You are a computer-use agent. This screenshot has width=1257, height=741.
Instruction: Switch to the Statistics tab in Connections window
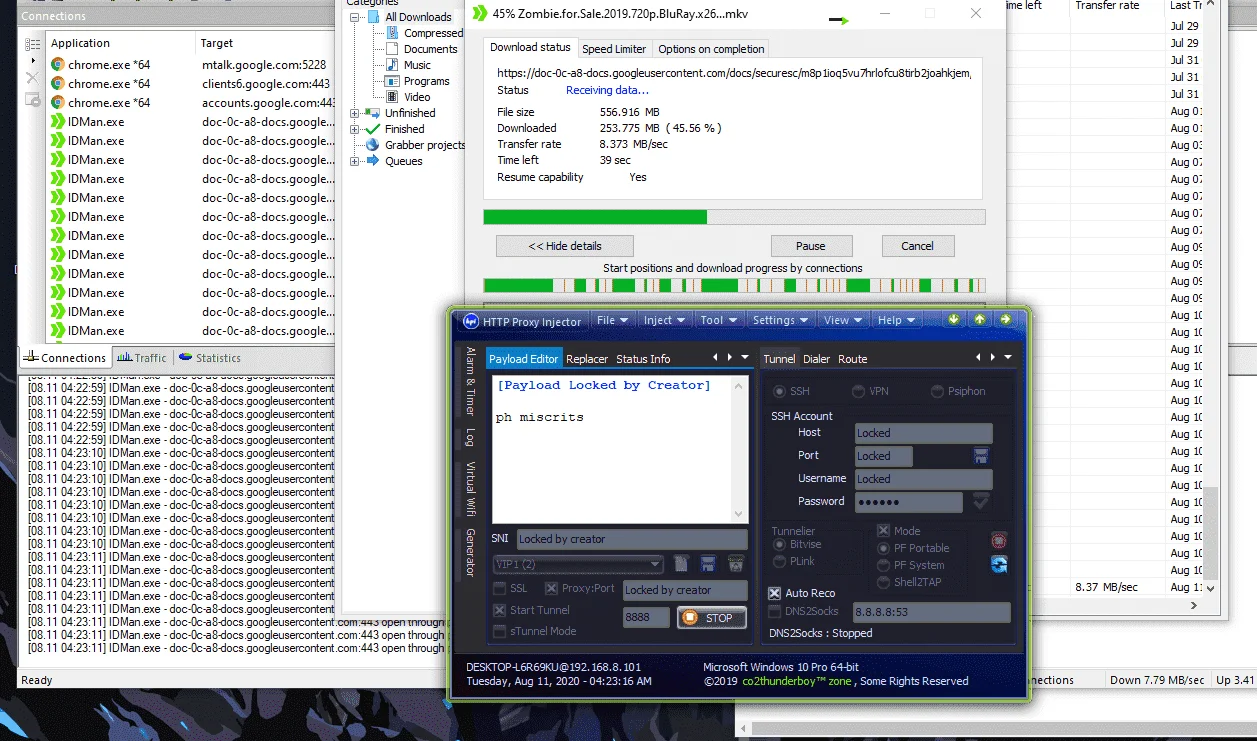210,357
